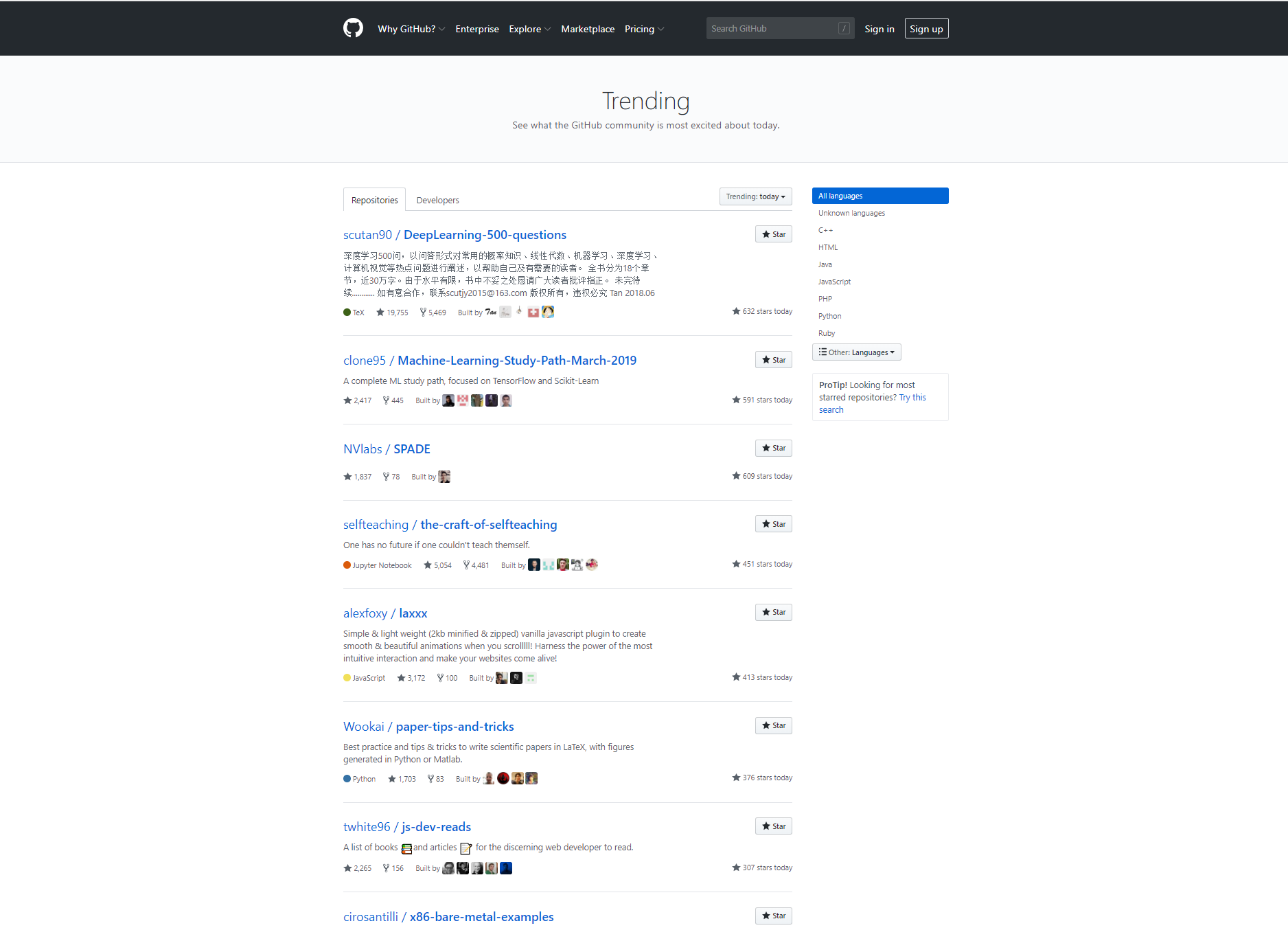Open stargazers count 1,837 for SPADE

358,477
